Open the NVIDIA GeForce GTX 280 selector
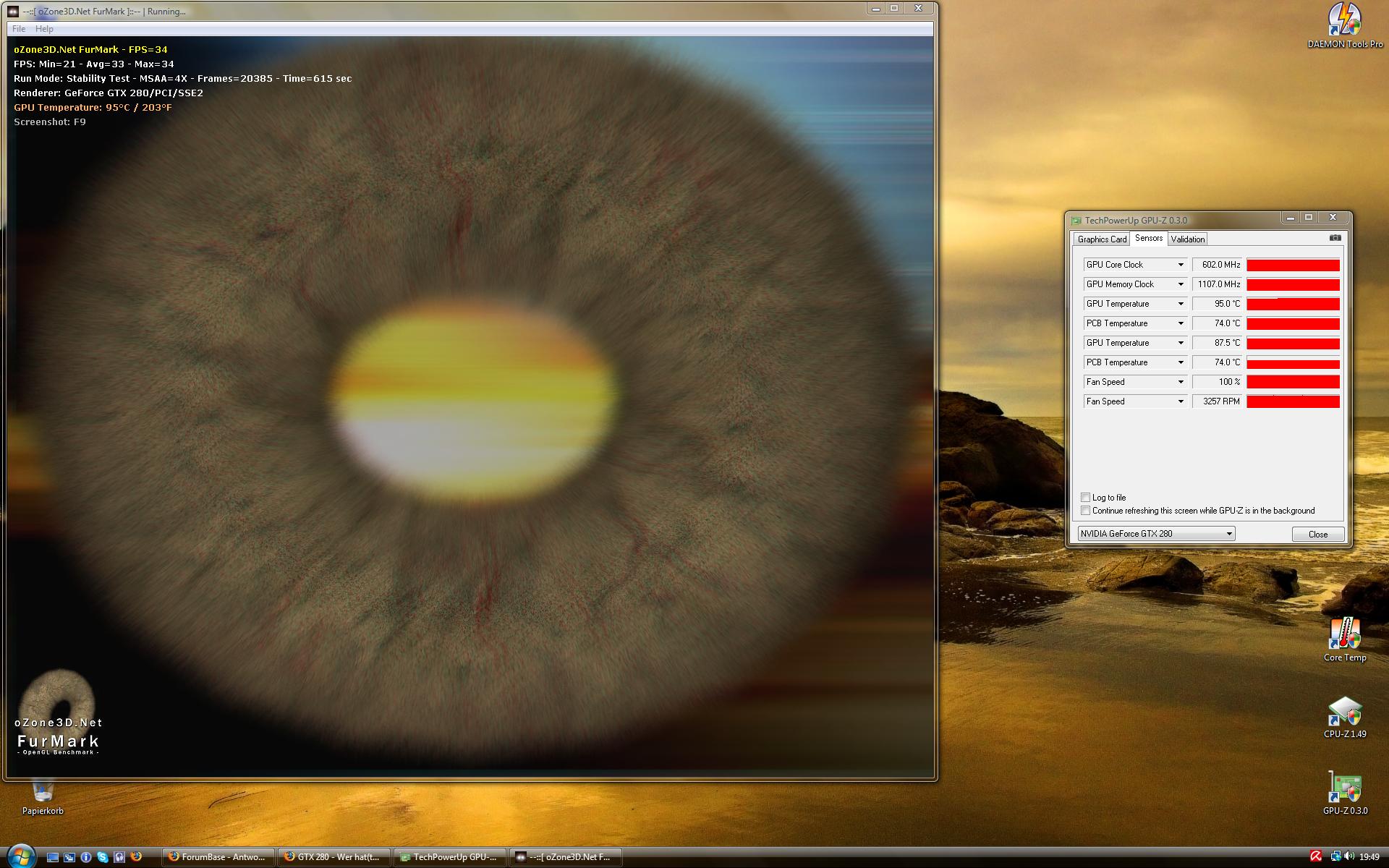 point(1156,534)
